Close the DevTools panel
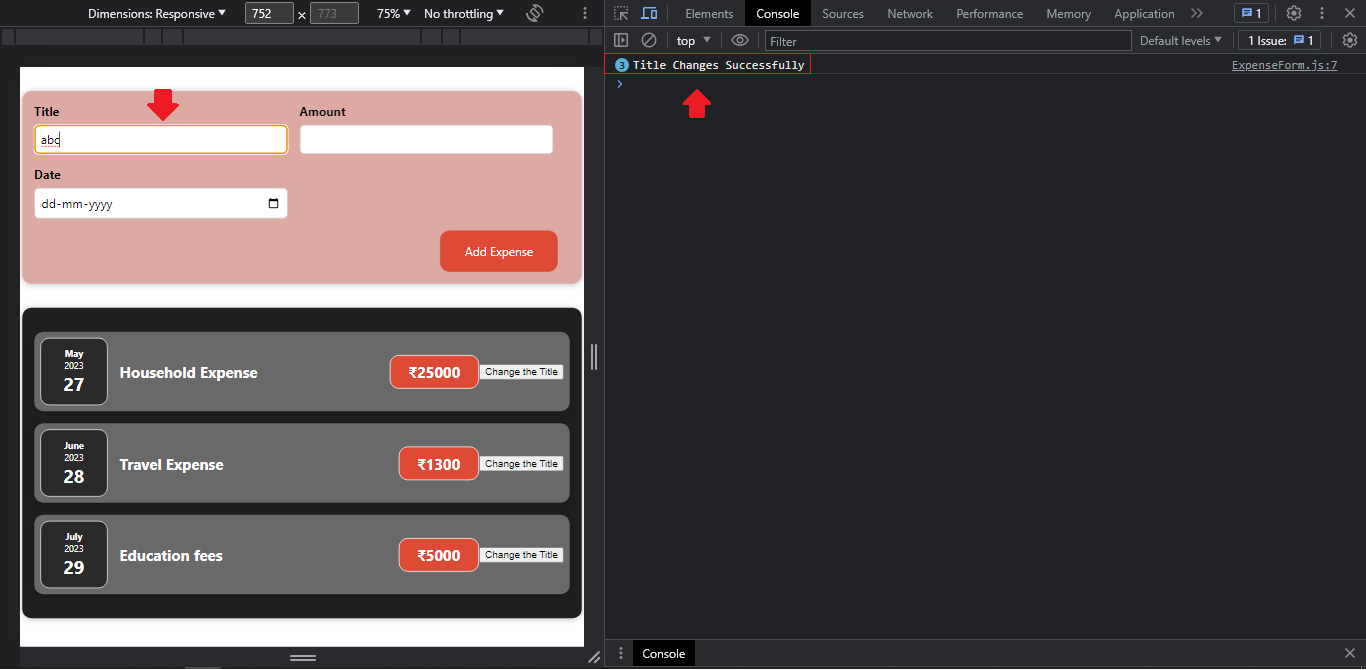 point(1349,13)
